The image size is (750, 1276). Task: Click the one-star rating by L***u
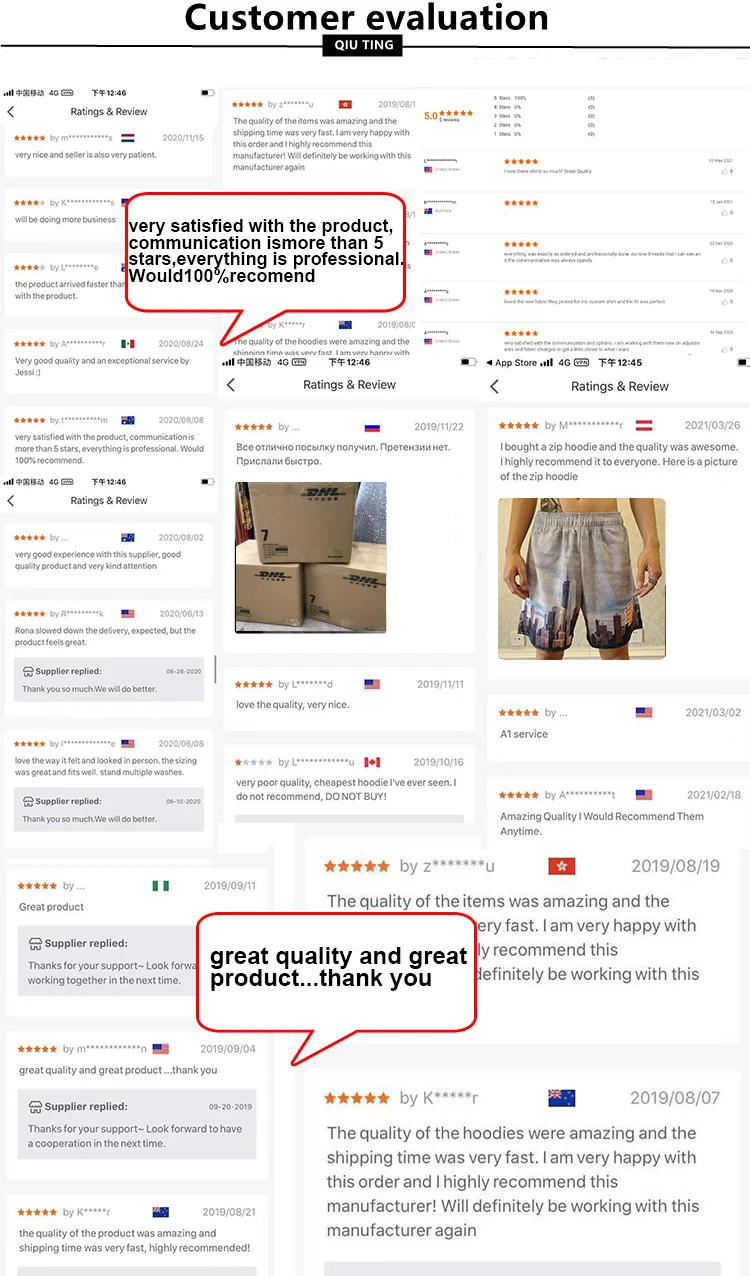[253, 762]
